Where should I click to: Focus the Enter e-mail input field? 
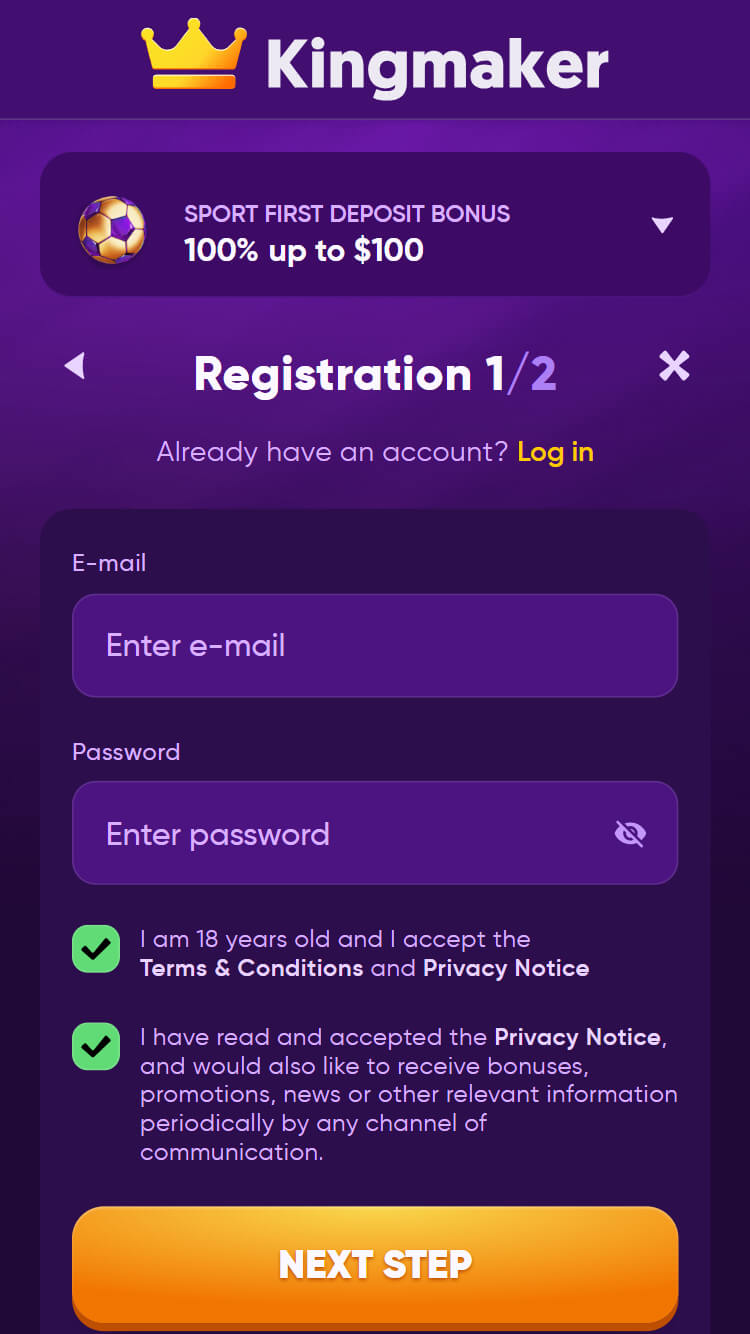tap(375, 646)
